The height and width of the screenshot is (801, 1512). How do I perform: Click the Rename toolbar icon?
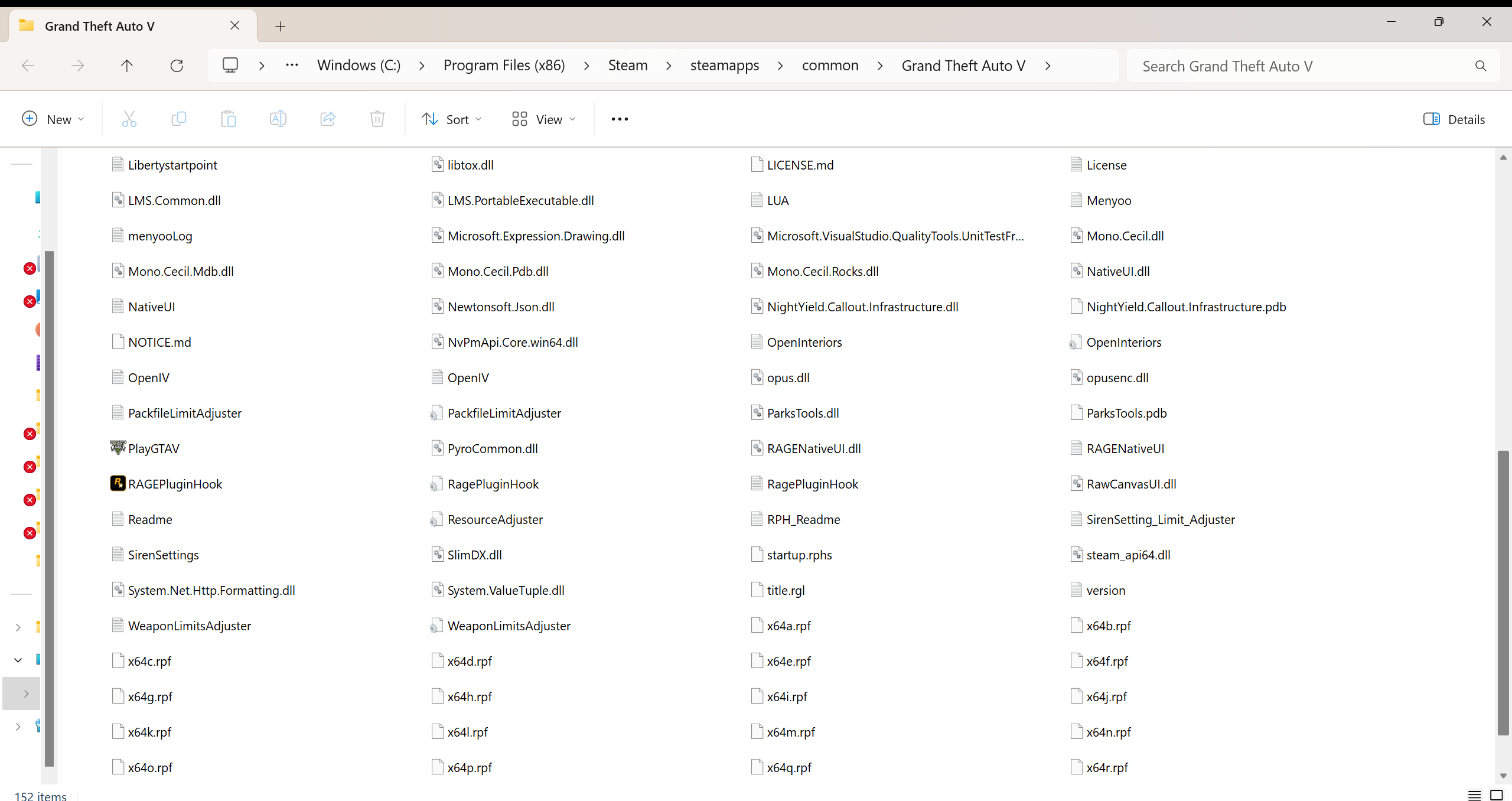278,119
